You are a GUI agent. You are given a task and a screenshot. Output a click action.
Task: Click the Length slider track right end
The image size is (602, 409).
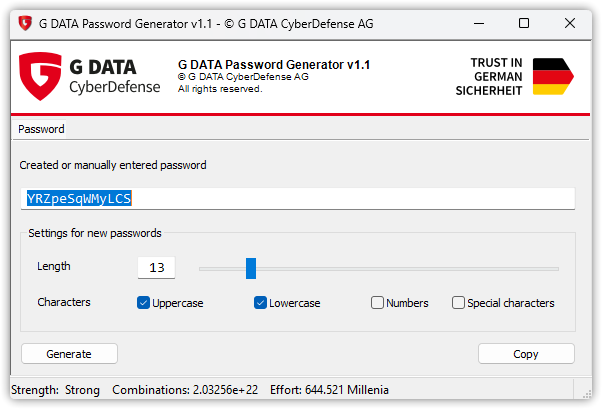tap(555, 269)
